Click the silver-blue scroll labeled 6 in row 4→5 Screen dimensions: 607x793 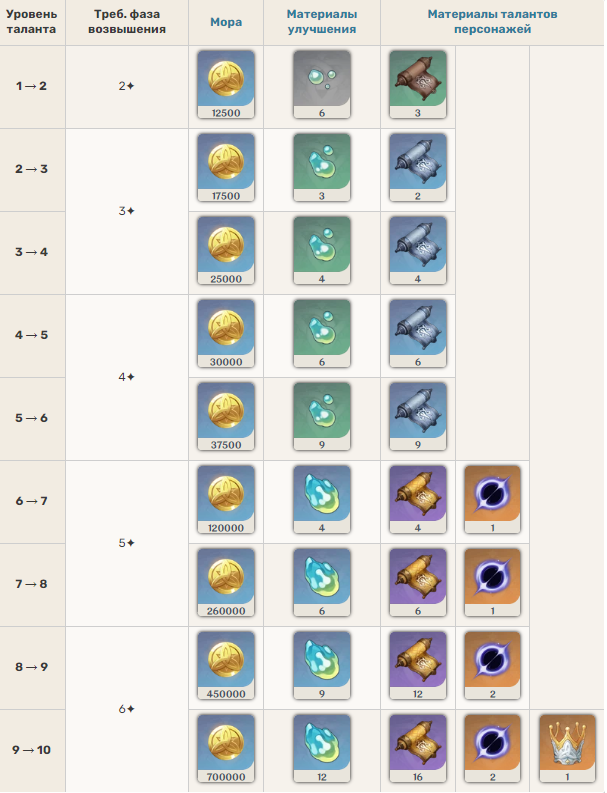[418, 334]
